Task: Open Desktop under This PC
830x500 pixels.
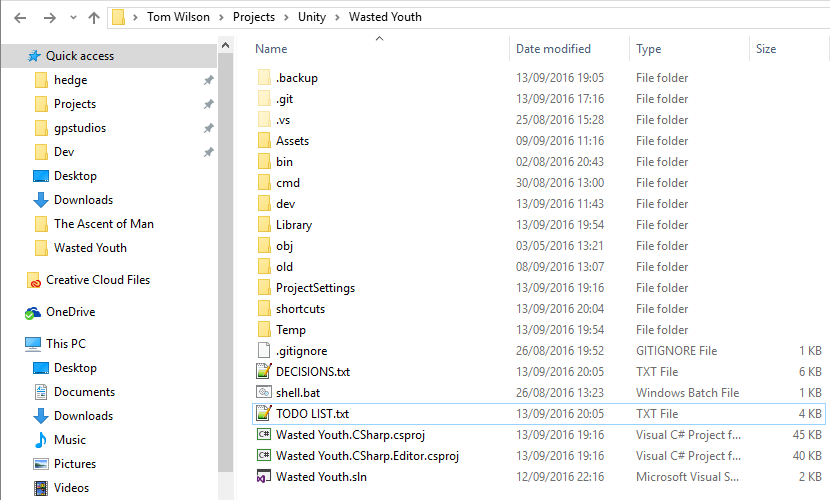Action: pos(75,368)
